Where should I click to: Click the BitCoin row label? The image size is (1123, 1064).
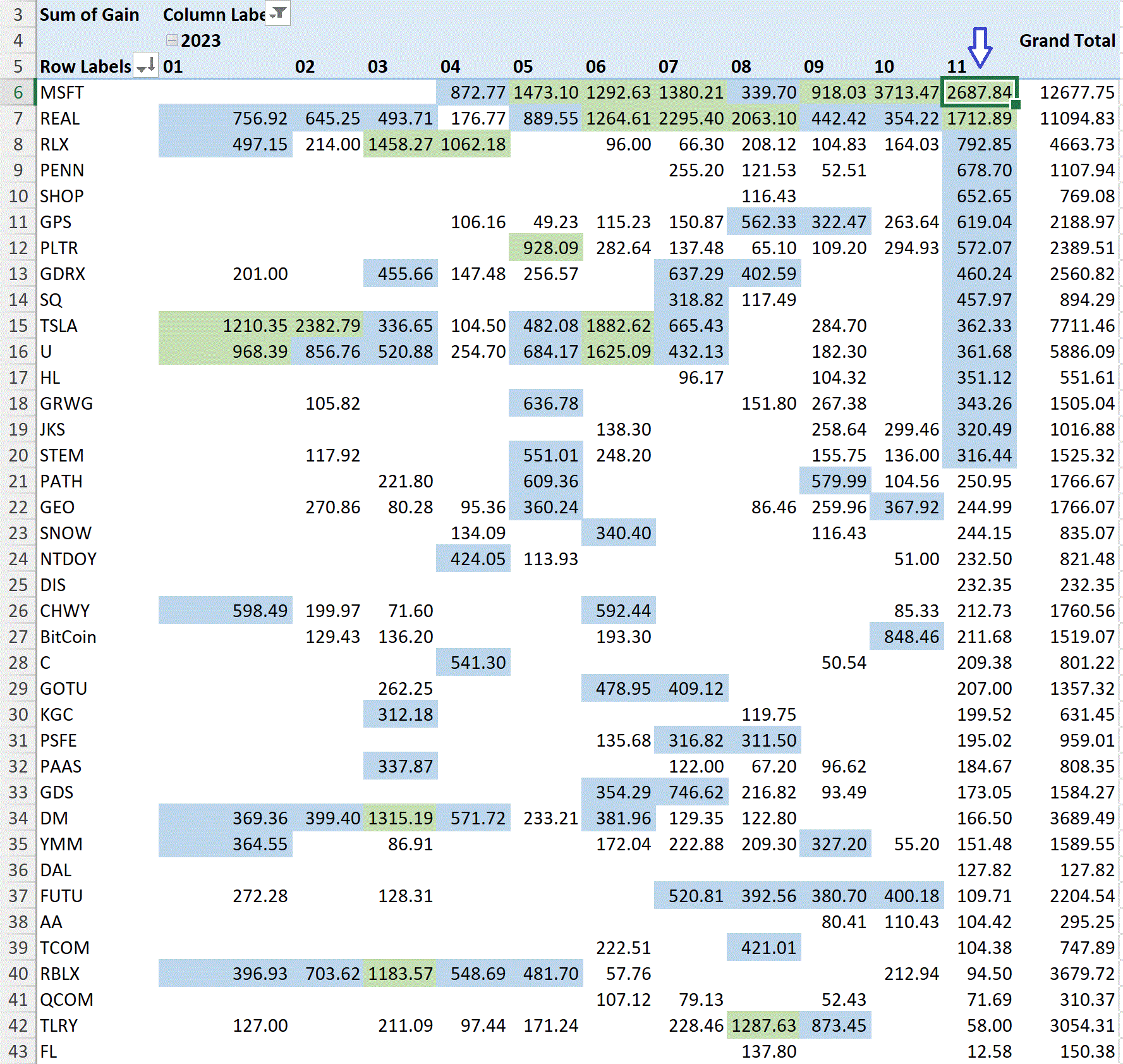click(68, 637)
